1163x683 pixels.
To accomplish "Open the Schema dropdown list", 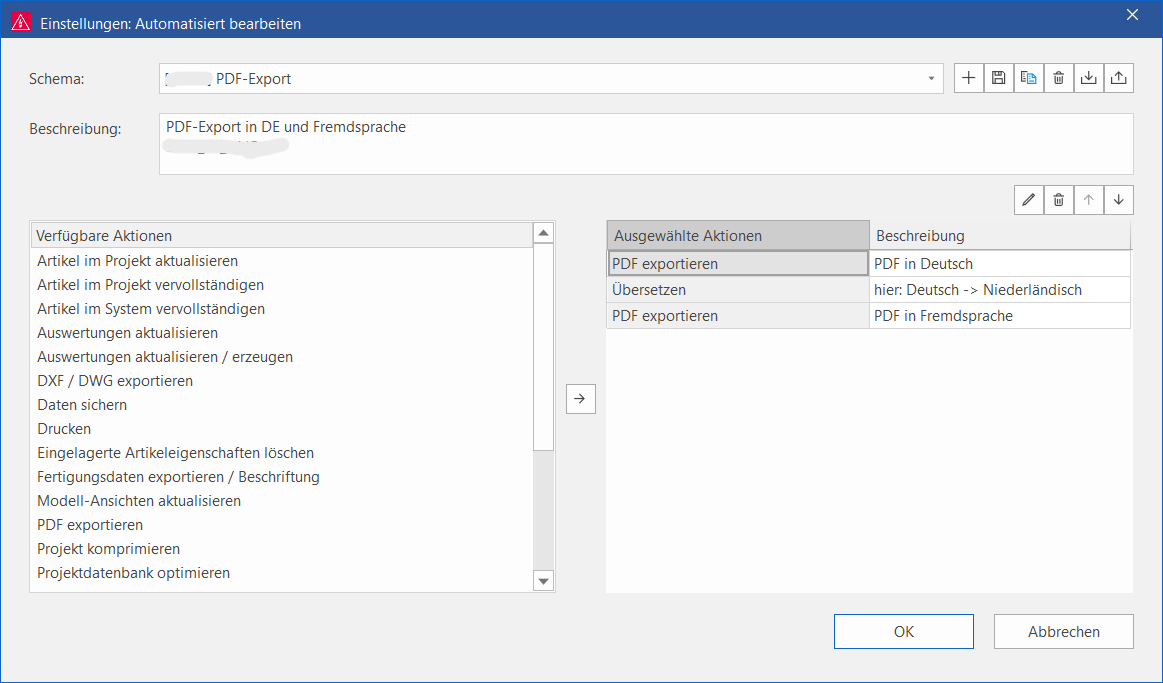I will pos(931,78).
